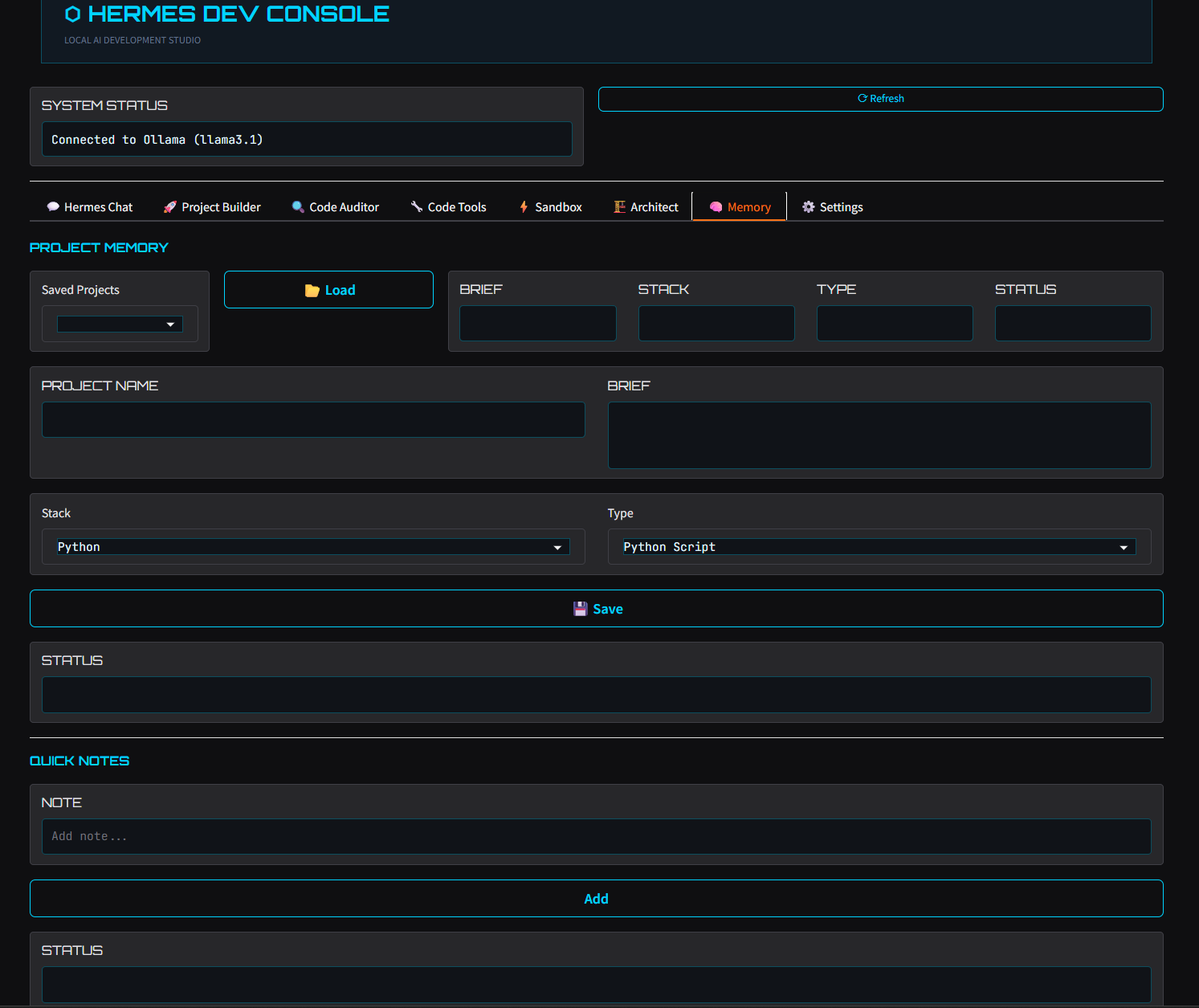The height and width of the screenshot is (1008, 1199).
Task: Click the Python value in Stack field
Action: [x=79, y=547]
